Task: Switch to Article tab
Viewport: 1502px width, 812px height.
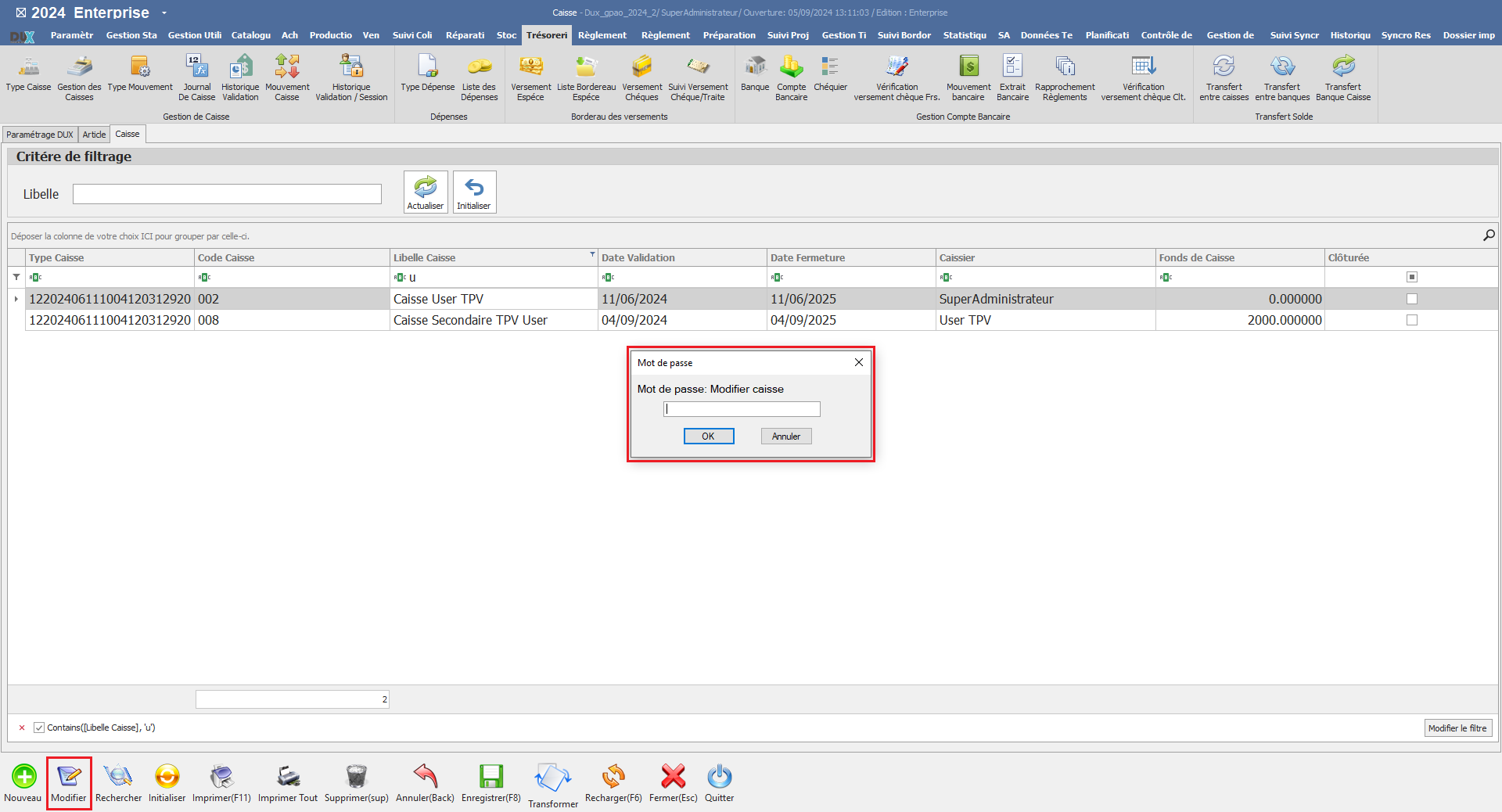Action: (x=94, y=135)
